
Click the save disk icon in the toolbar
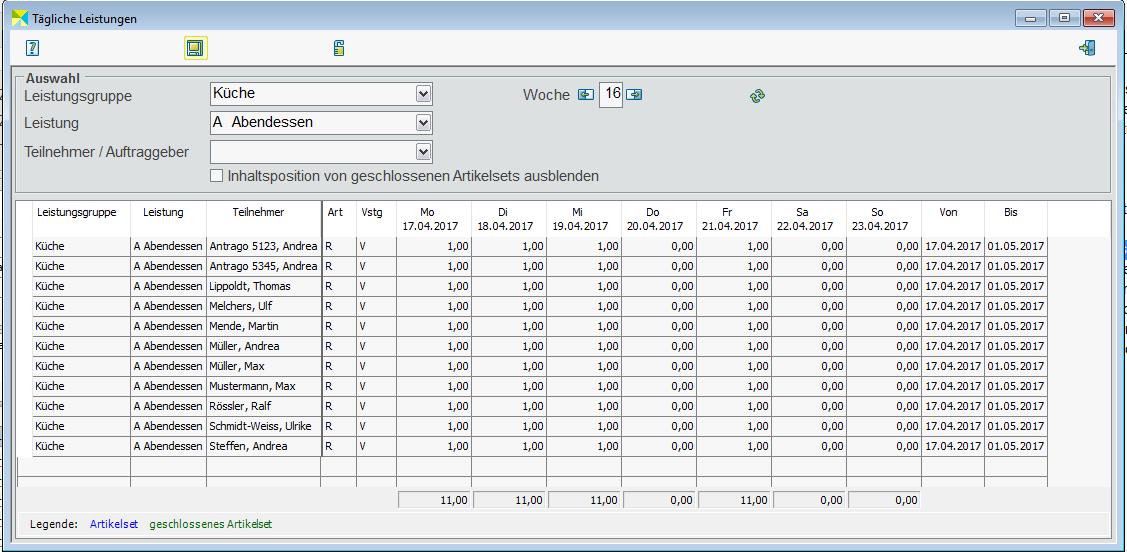(x=196, y=48)
